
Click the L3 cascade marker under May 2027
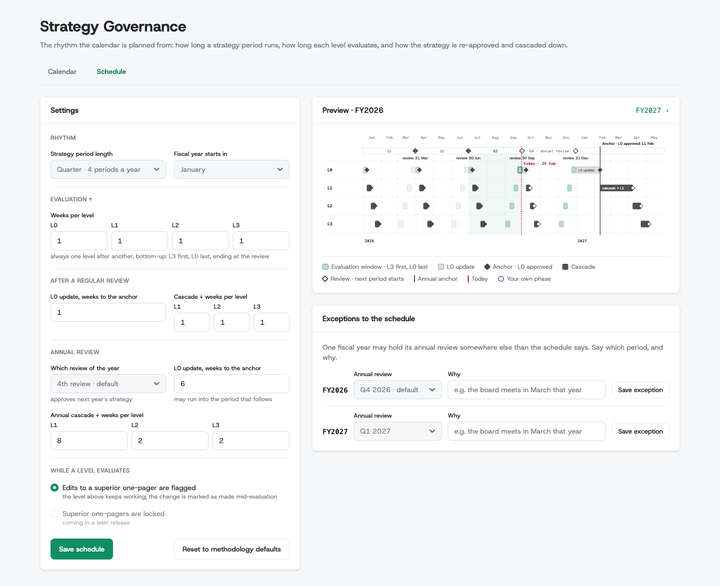tap(646, 224)
